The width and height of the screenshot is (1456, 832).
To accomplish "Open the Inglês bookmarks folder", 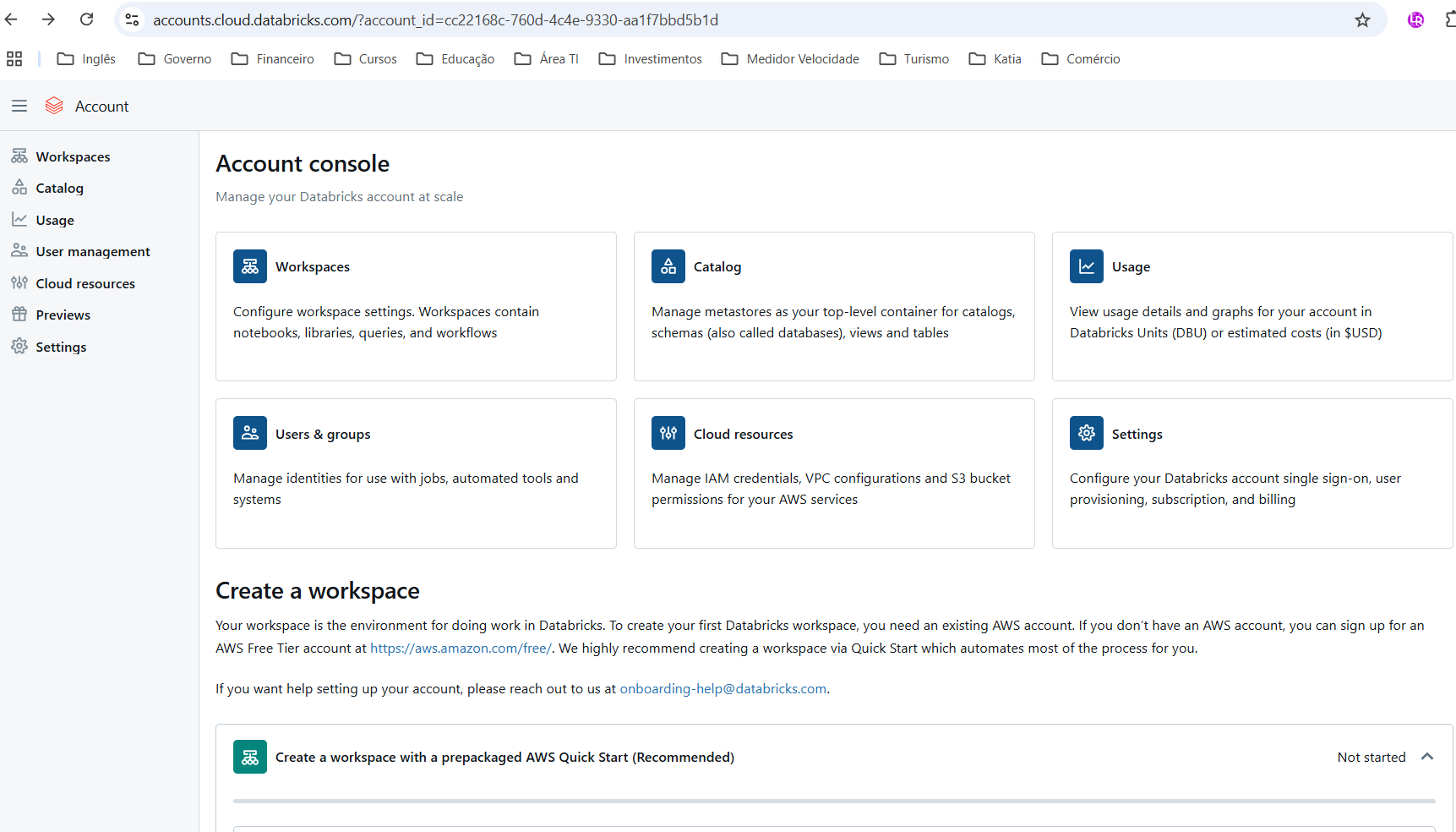I will coord(86,58).
